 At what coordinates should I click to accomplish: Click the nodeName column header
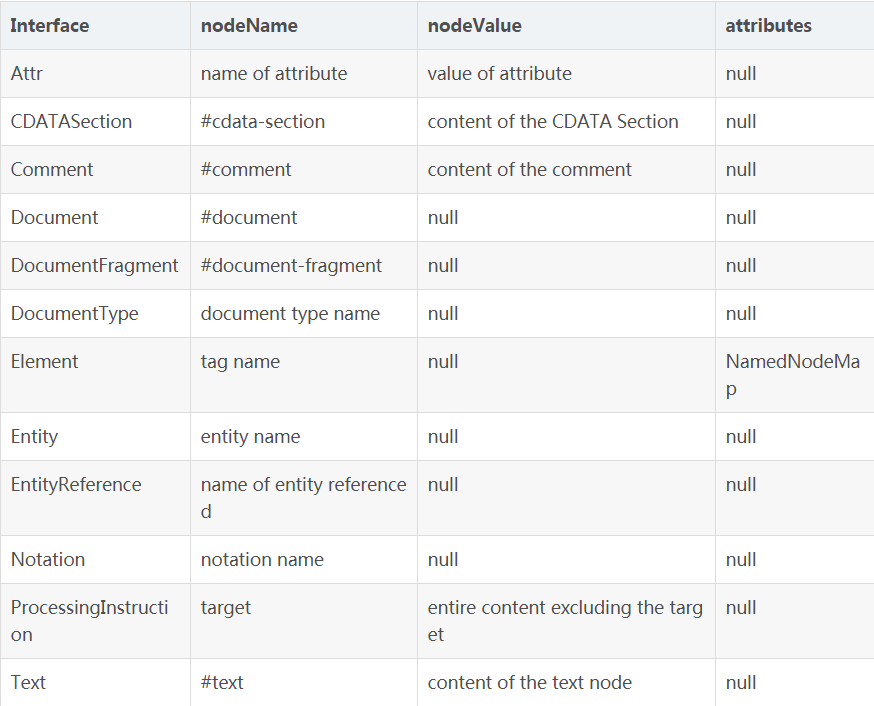(304, 26)
